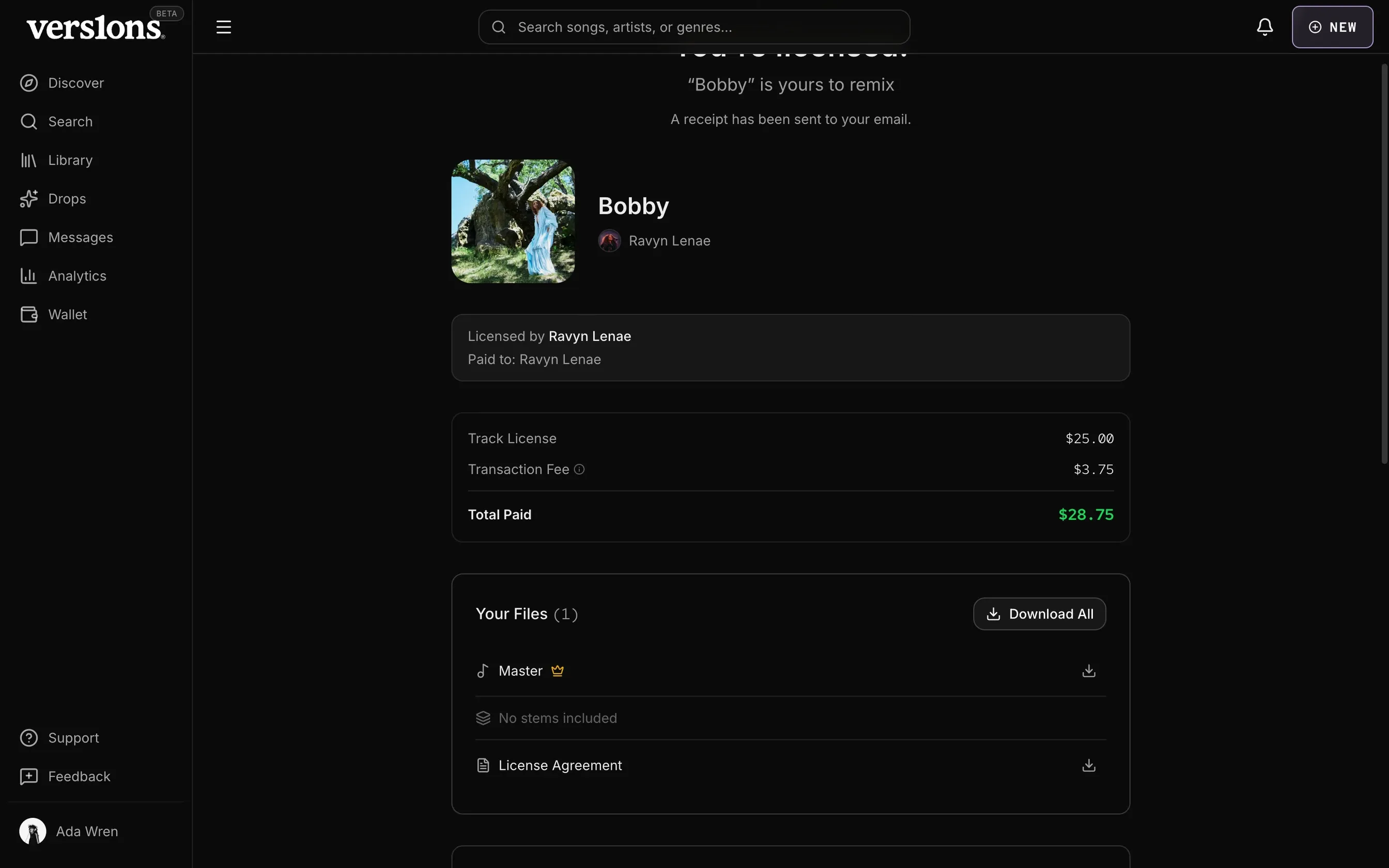The width and height of the screenshot is (1389, 868).
Task: Click the Total Paid amount $28.75
Action: [1086, 515]
